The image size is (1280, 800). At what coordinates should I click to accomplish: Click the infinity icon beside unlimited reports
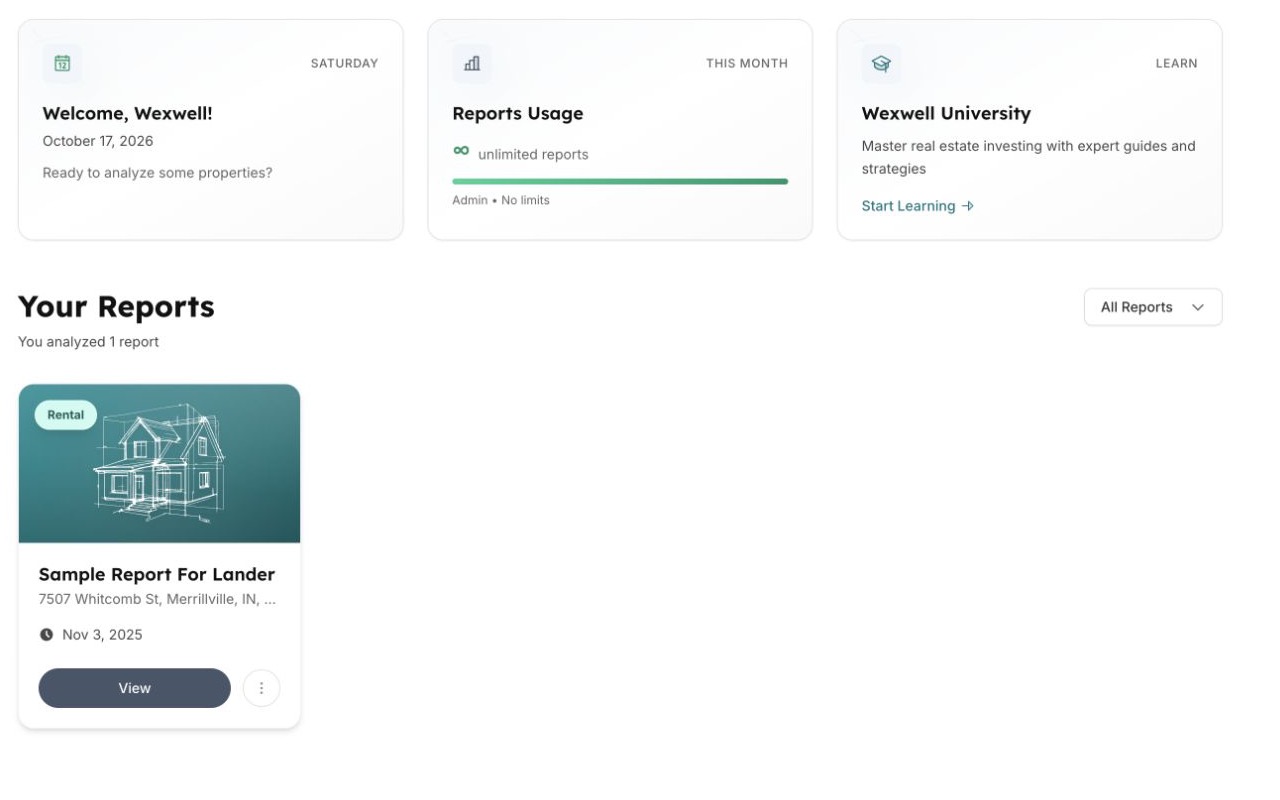[461, 151]
